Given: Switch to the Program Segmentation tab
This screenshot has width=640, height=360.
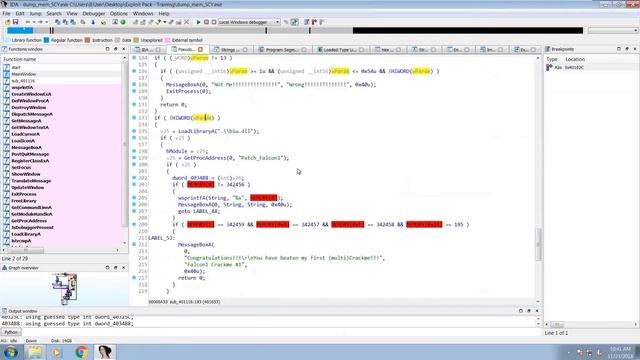Looking at the screenshot, I should click(x=282, y=49).
